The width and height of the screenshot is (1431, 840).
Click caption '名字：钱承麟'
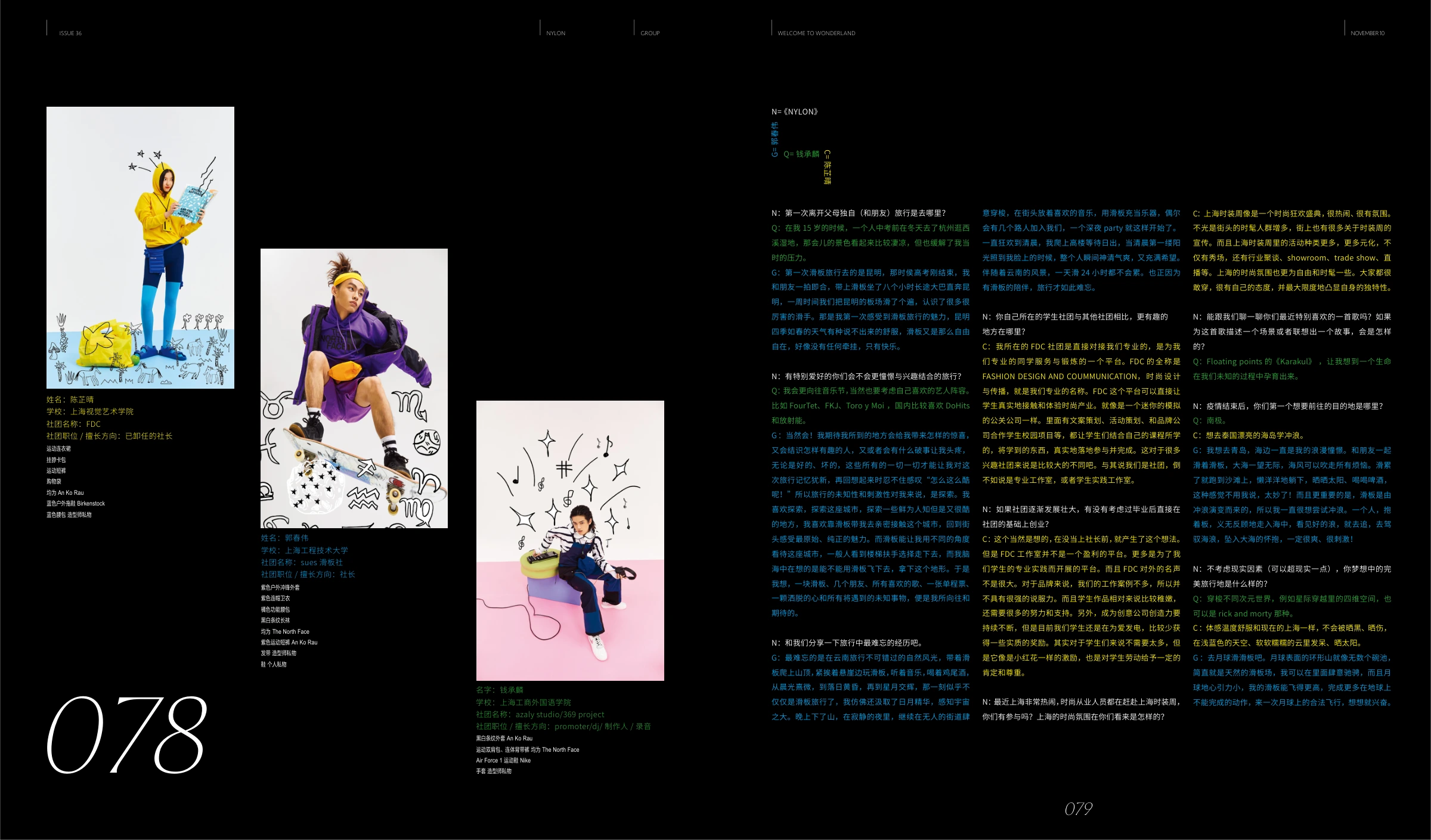[500, 690]
